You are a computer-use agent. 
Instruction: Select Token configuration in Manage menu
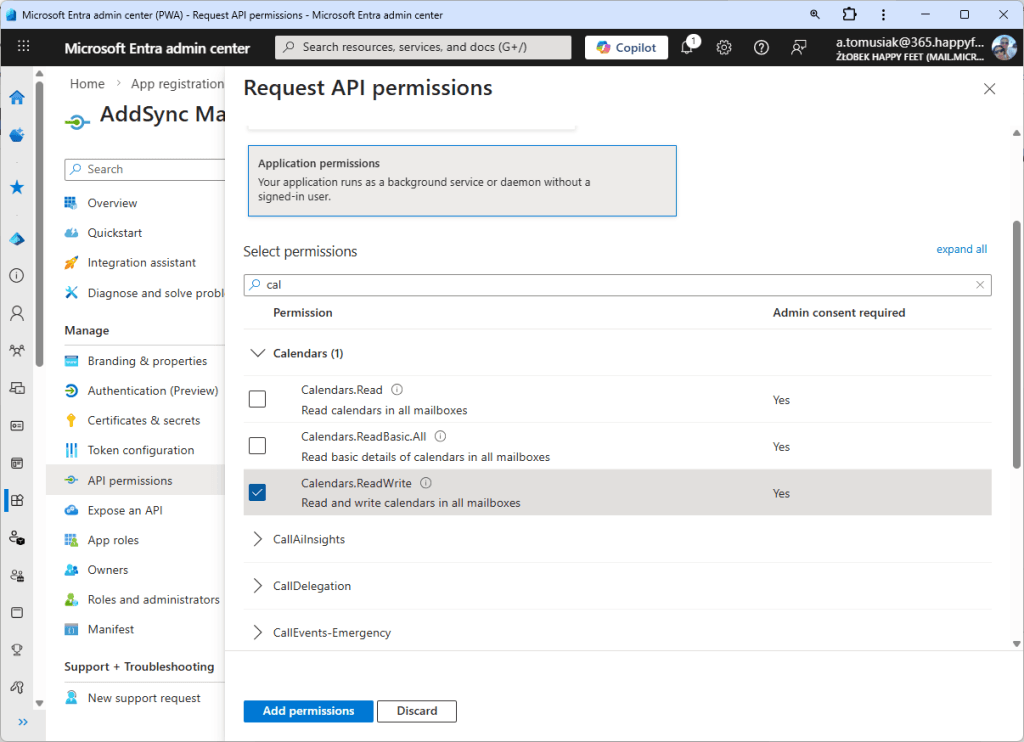click(140, 450)
